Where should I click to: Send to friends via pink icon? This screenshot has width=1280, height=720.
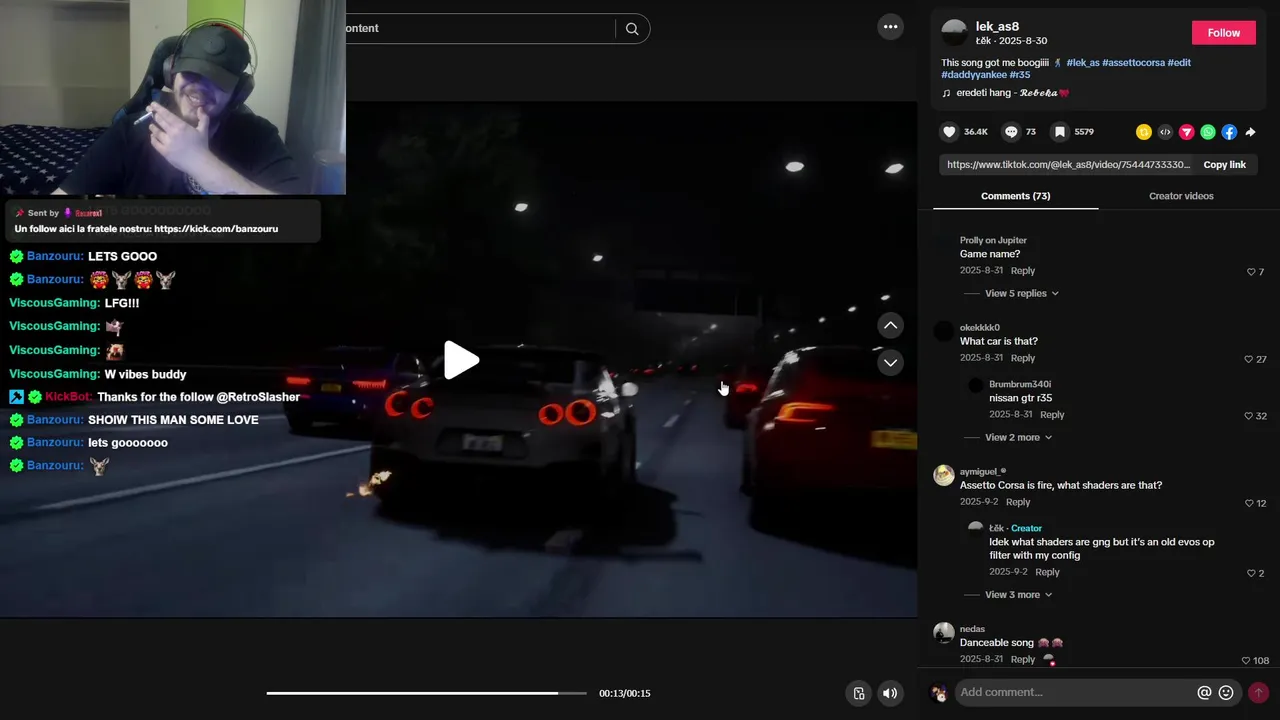pos(1186,132)
